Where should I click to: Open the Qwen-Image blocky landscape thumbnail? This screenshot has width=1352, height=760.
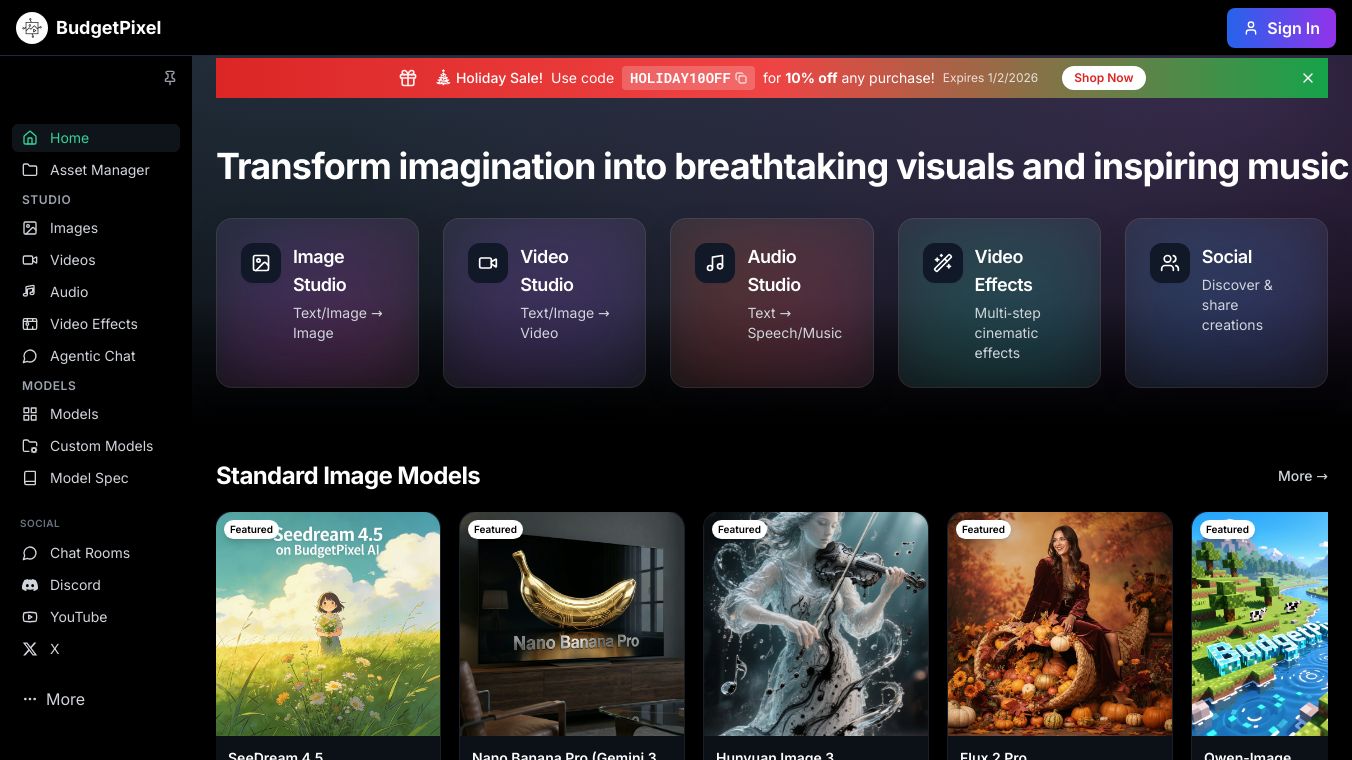point(1260,624)
